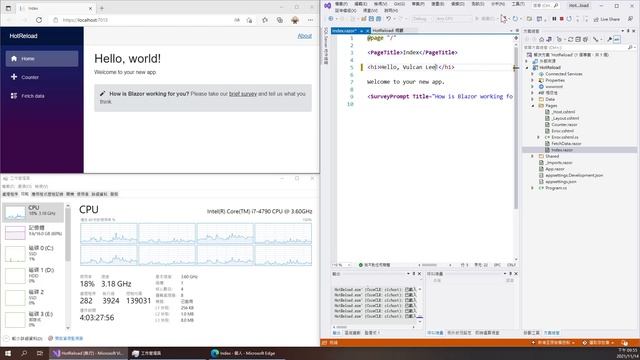Viewport: 640px width, 360px height.
Task: Open taskbar search magnifier
Action: (x=24, y=353)
